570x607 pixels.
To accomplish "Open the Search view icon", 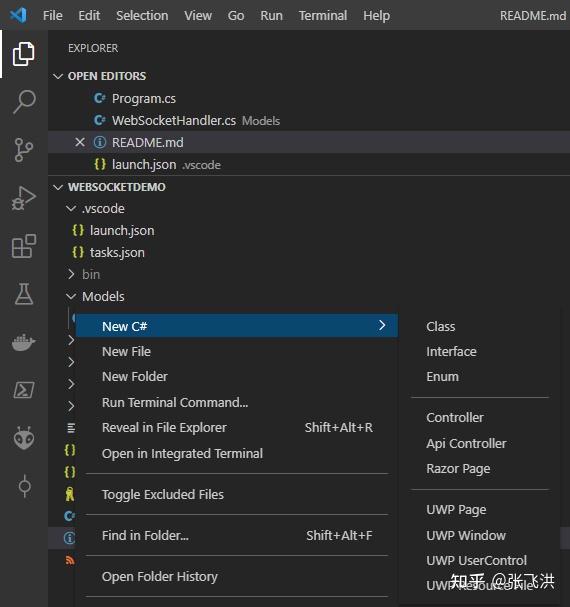I will 24,102.
